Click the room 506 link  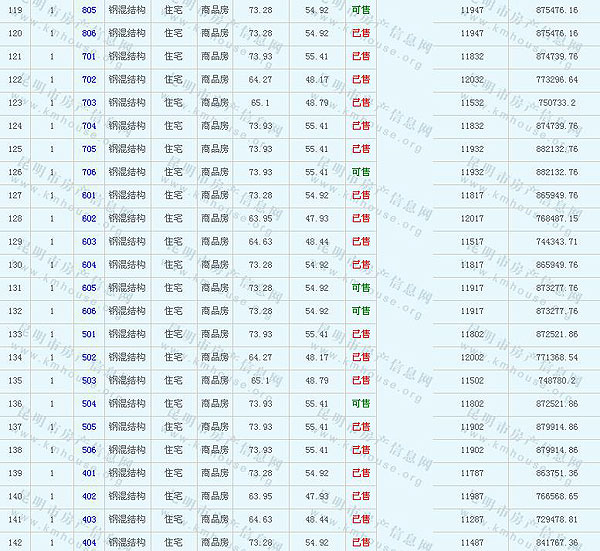point(89,450)
